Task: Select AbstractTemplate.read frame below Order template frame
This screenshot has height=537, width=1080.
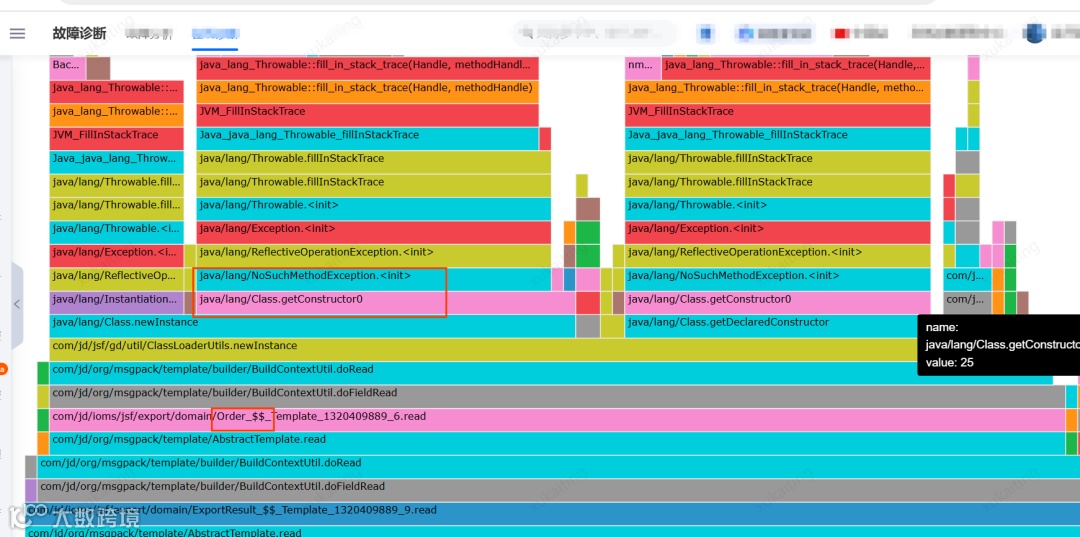Action: [557, 443]
